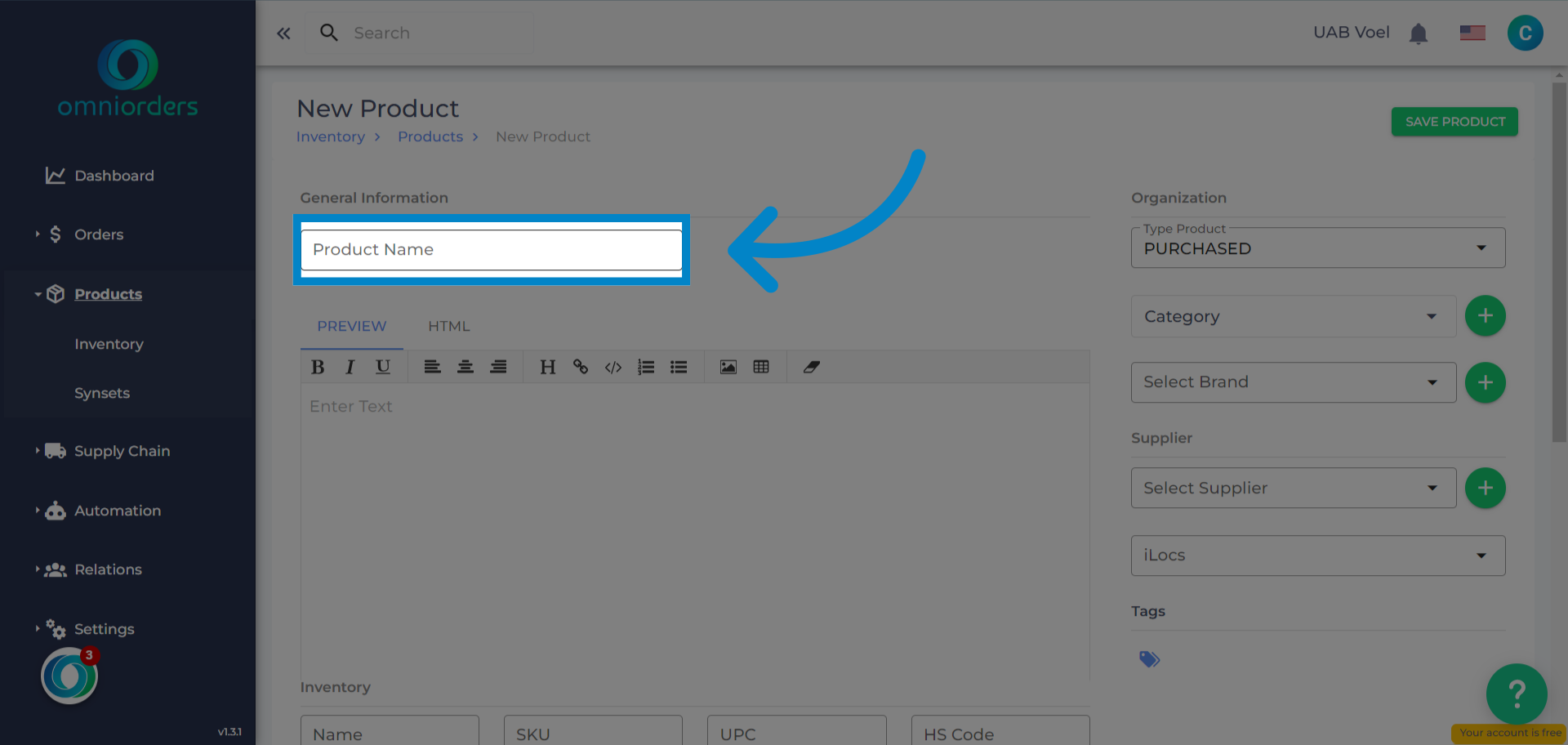Change language via US flag icon
The width and height of the screenshot is (1568, 745).
(1472, 33)
